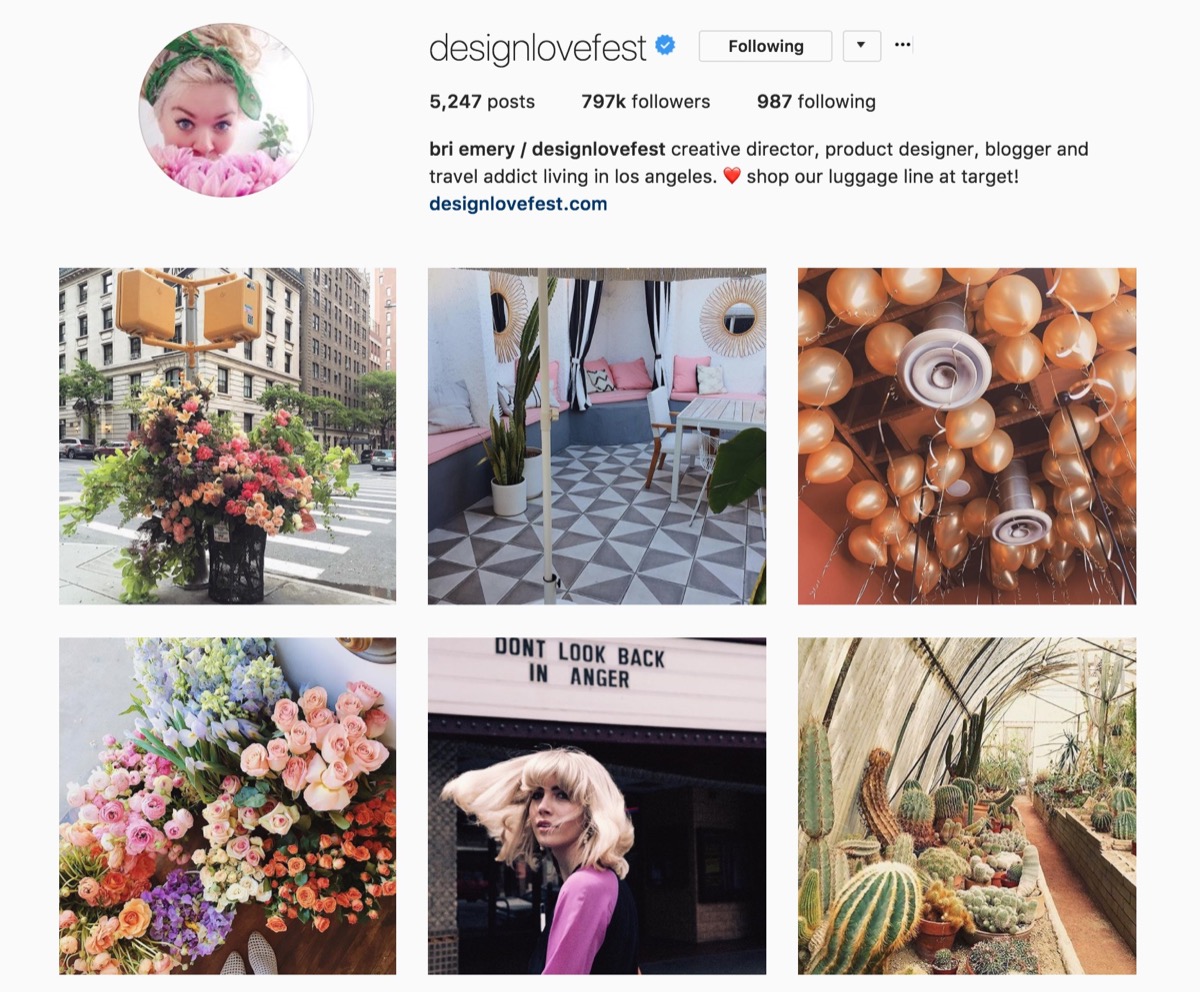The width and height of the screenshot is (1200, 992).
Task: Open the Dont Look Back In Anger photo
Action: (597, 806)
